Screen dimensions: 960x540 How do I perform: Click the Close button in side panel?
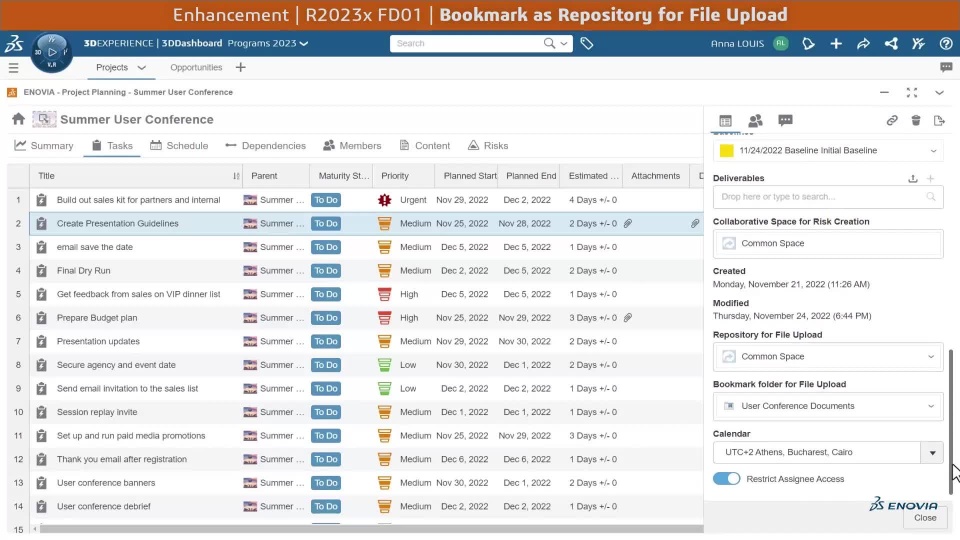click(925, 518)
